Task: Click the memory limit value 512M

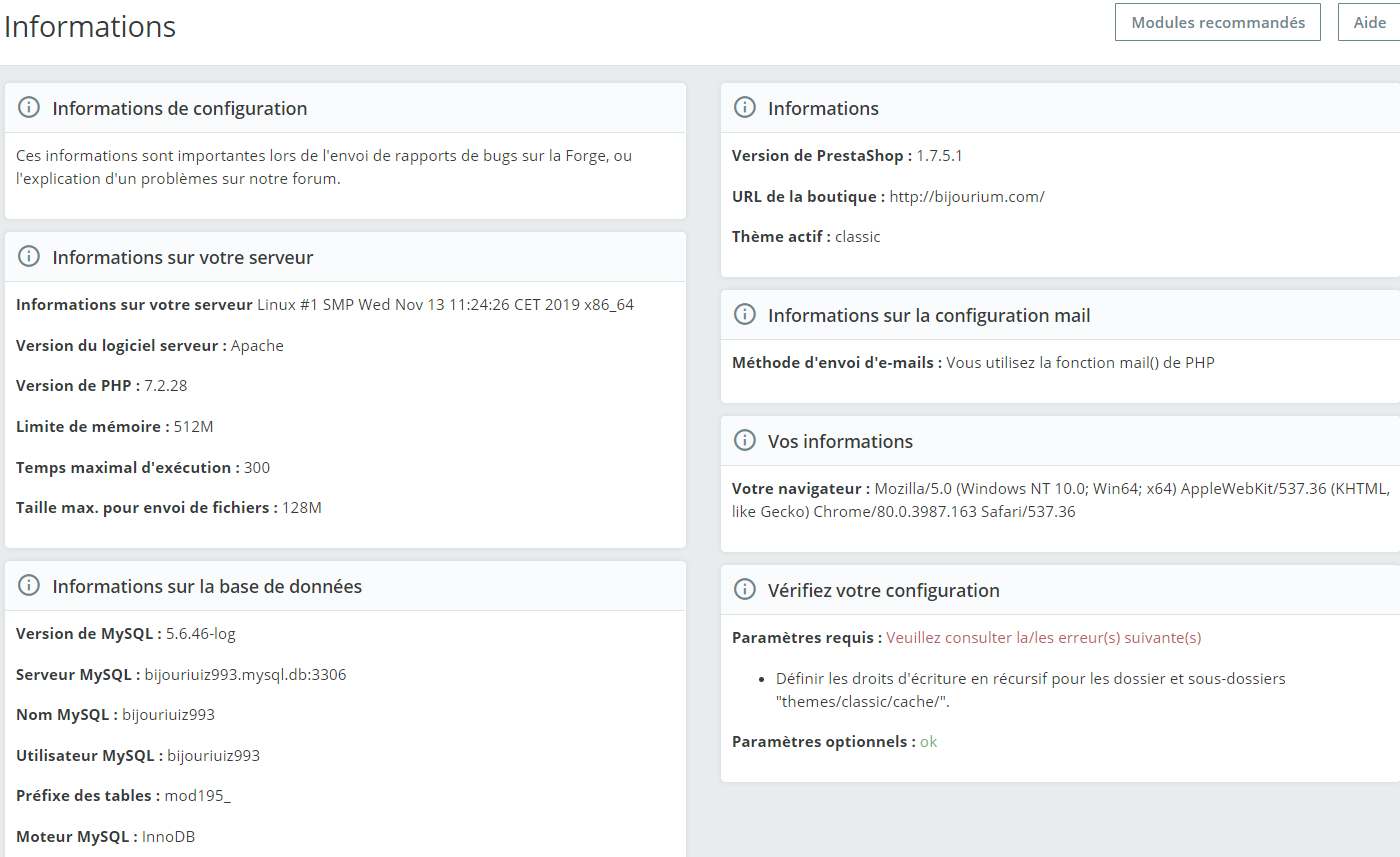Action: click(194, 427)
